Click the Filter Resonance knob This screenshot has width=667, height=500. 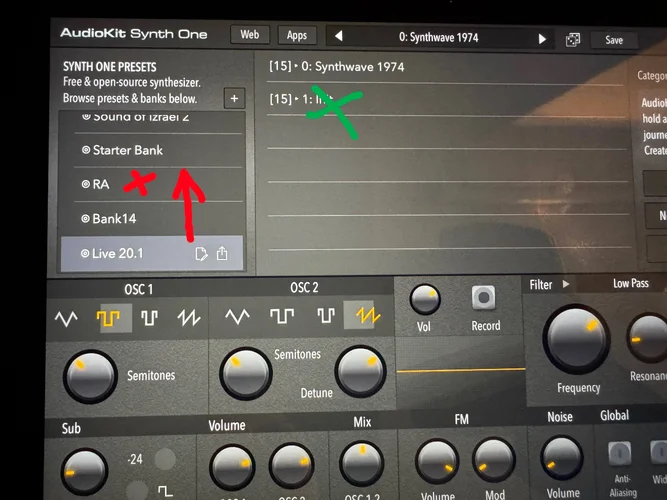pyautogui.click(x=649, y=338)
